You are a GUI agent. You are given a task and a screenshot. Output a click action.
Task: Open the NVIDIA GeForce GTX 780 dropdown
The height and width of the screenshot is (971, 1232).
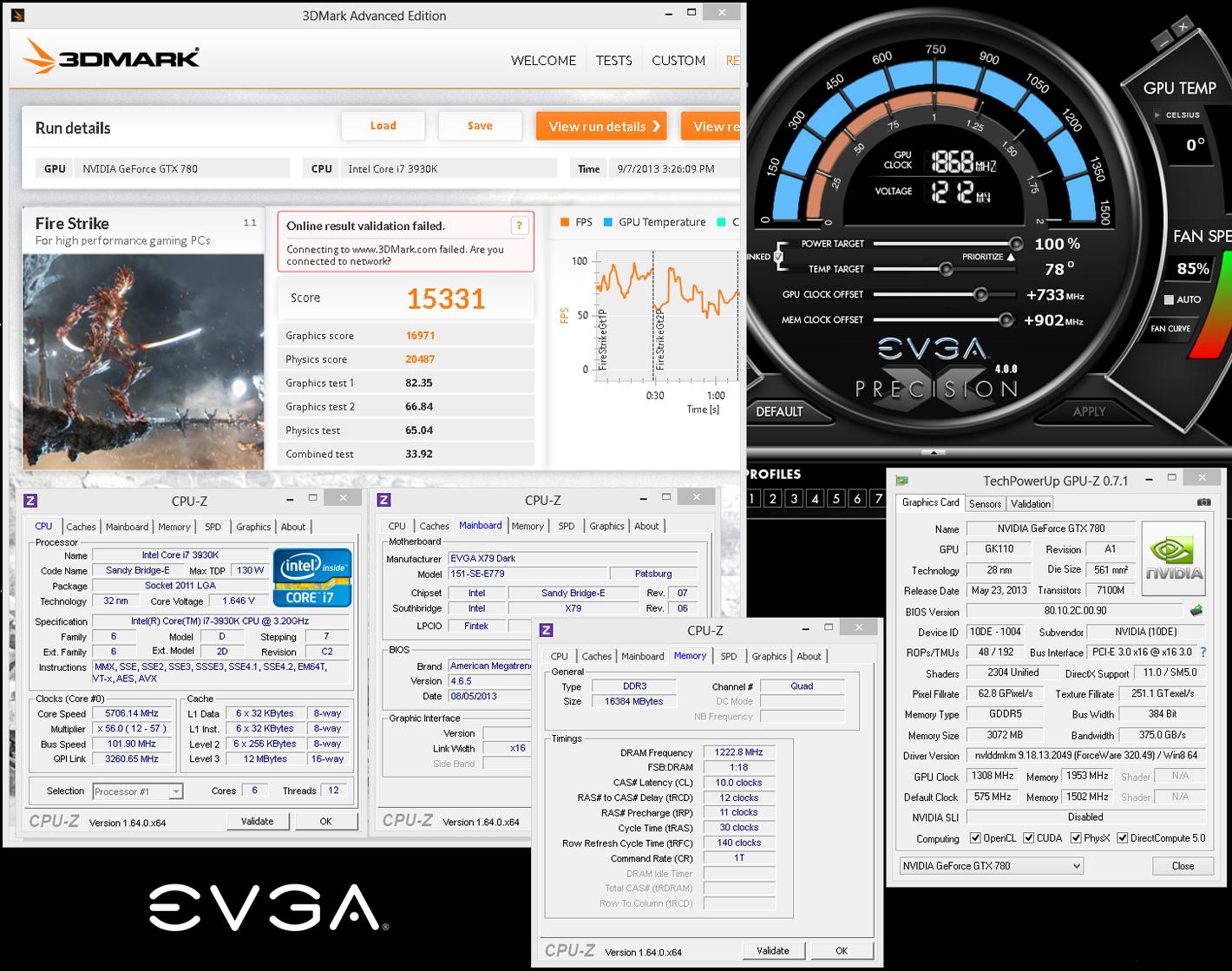coord(991,866)
